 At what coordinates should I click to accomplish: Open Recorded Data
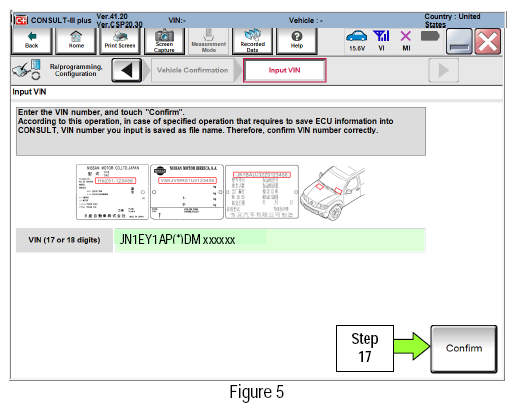(x=253, y=41)
